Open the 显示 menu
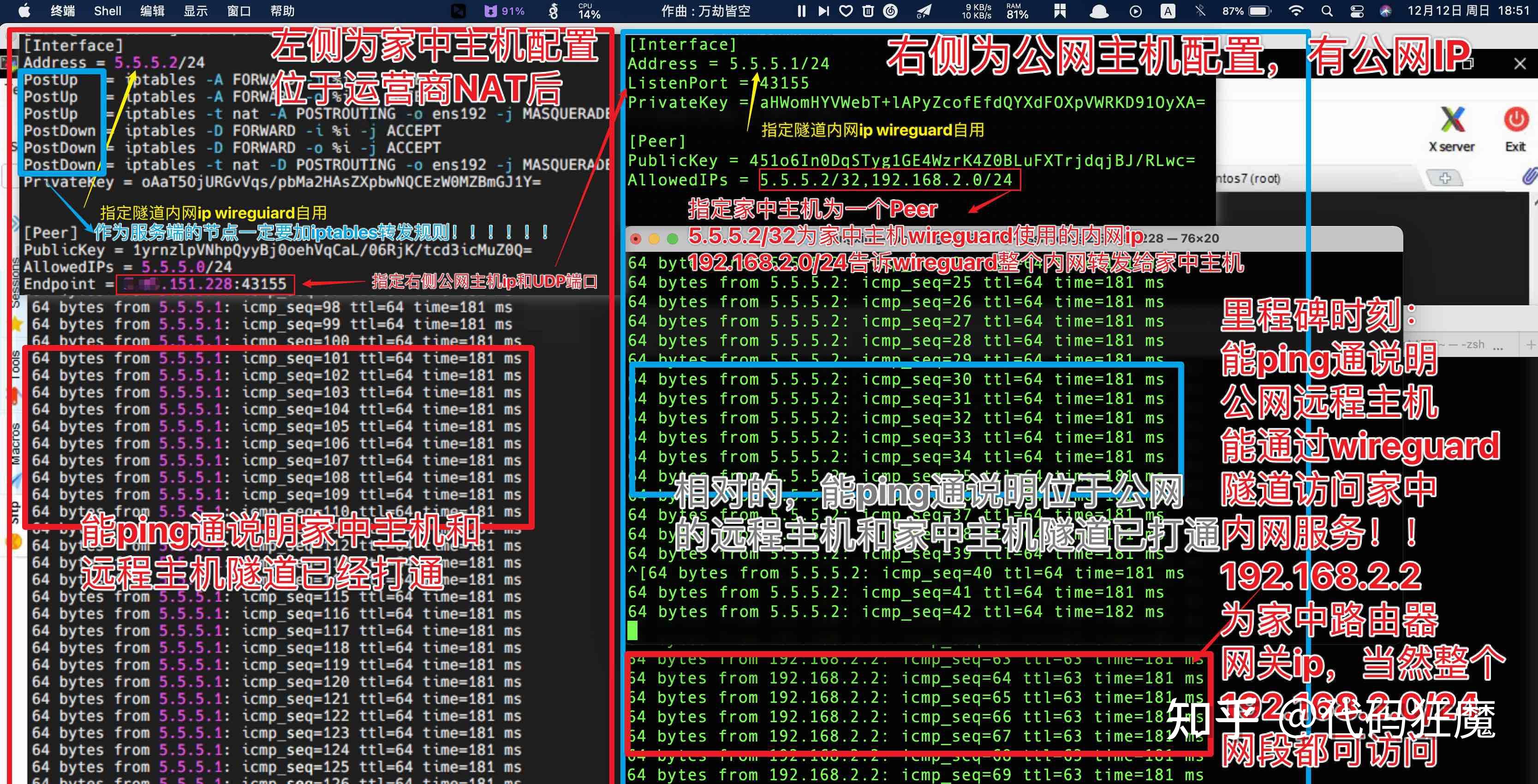This screenshot has height=784, width=1538. point(195,11)
